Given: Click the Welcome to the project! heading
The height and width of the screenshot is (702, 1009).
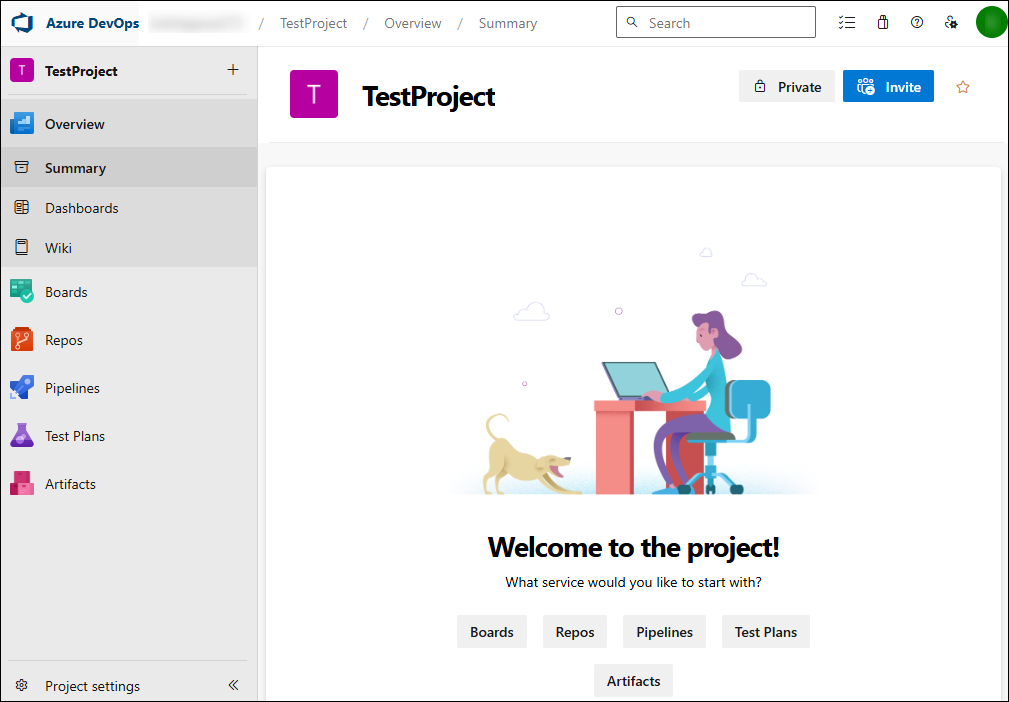Looking at the screenshot, I should pos(633,548).
